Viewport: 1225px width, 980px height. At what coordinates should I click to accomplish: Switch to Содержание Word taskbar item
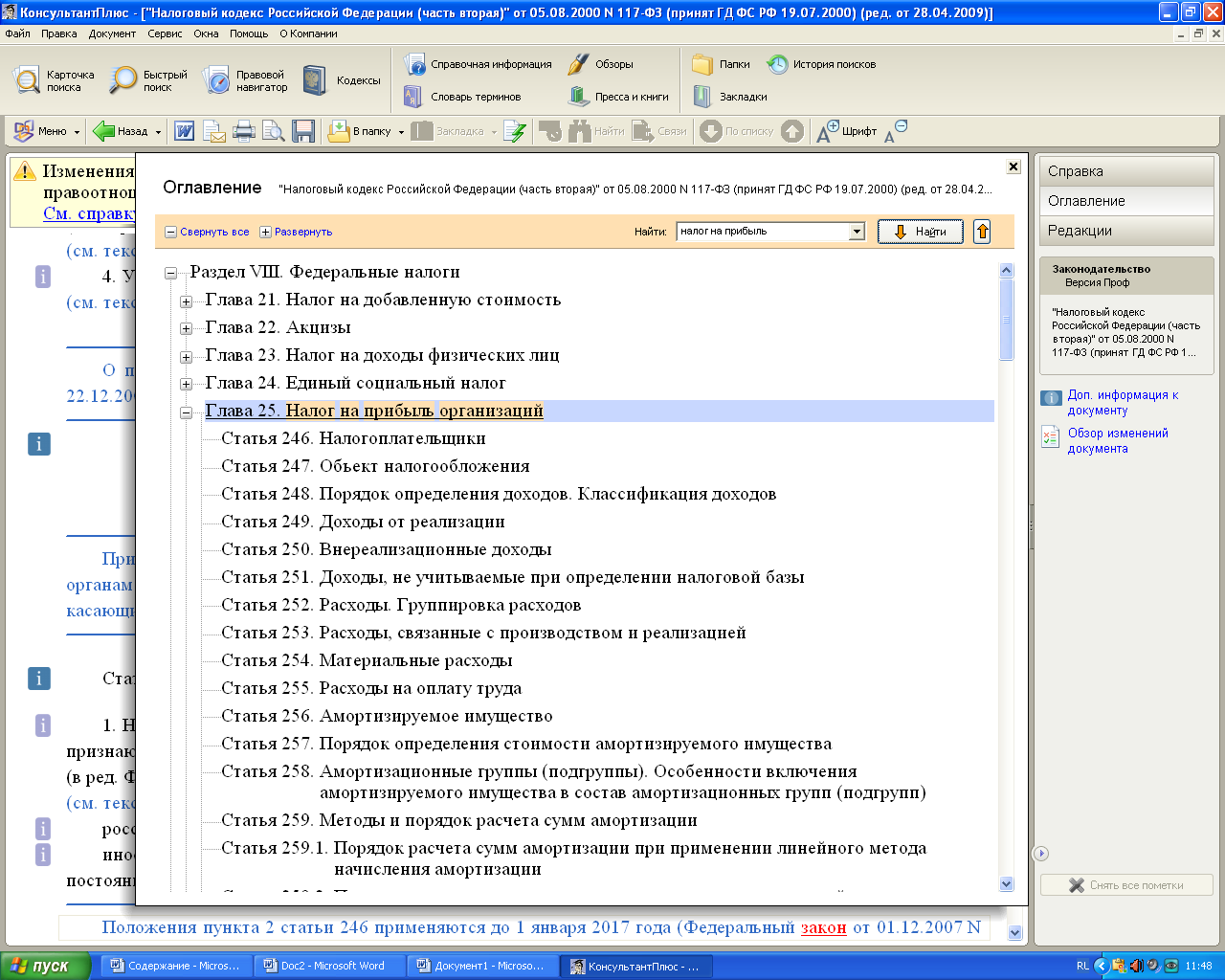(177, 966)
